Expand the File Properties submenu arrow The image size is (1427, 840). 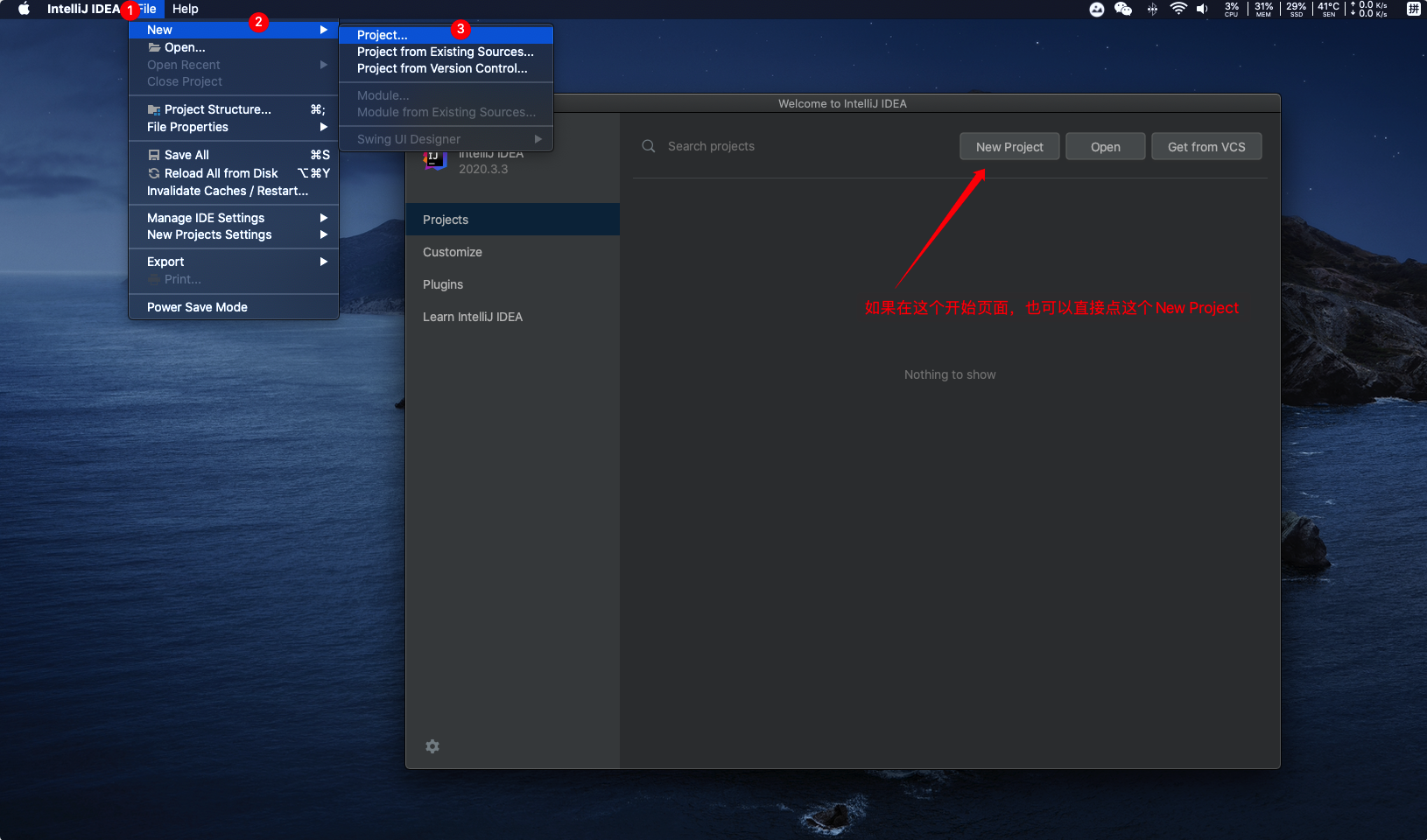(x=324, y=127)
